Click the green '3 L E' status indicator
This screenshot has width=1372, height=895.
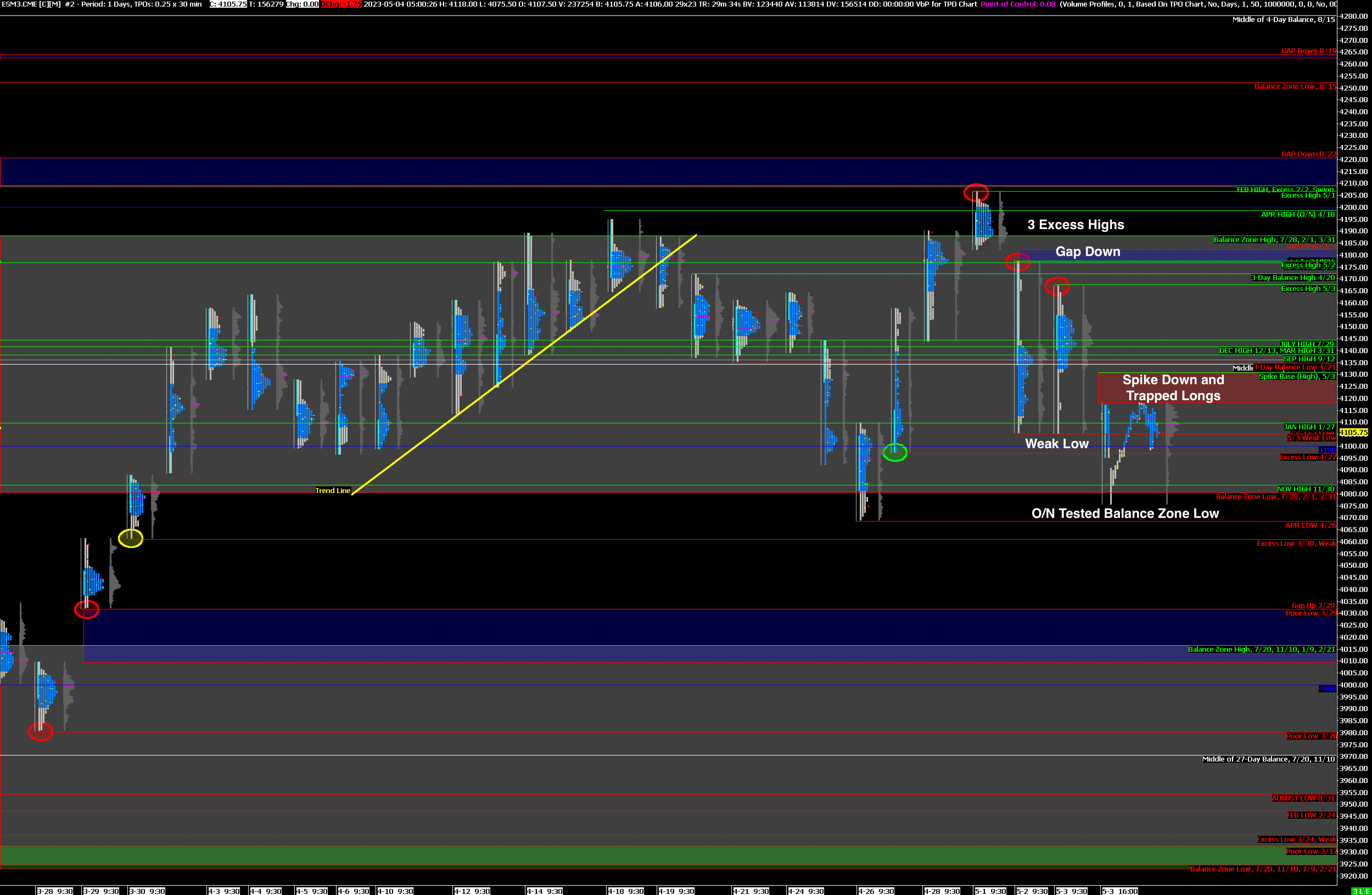point(1360,891)
